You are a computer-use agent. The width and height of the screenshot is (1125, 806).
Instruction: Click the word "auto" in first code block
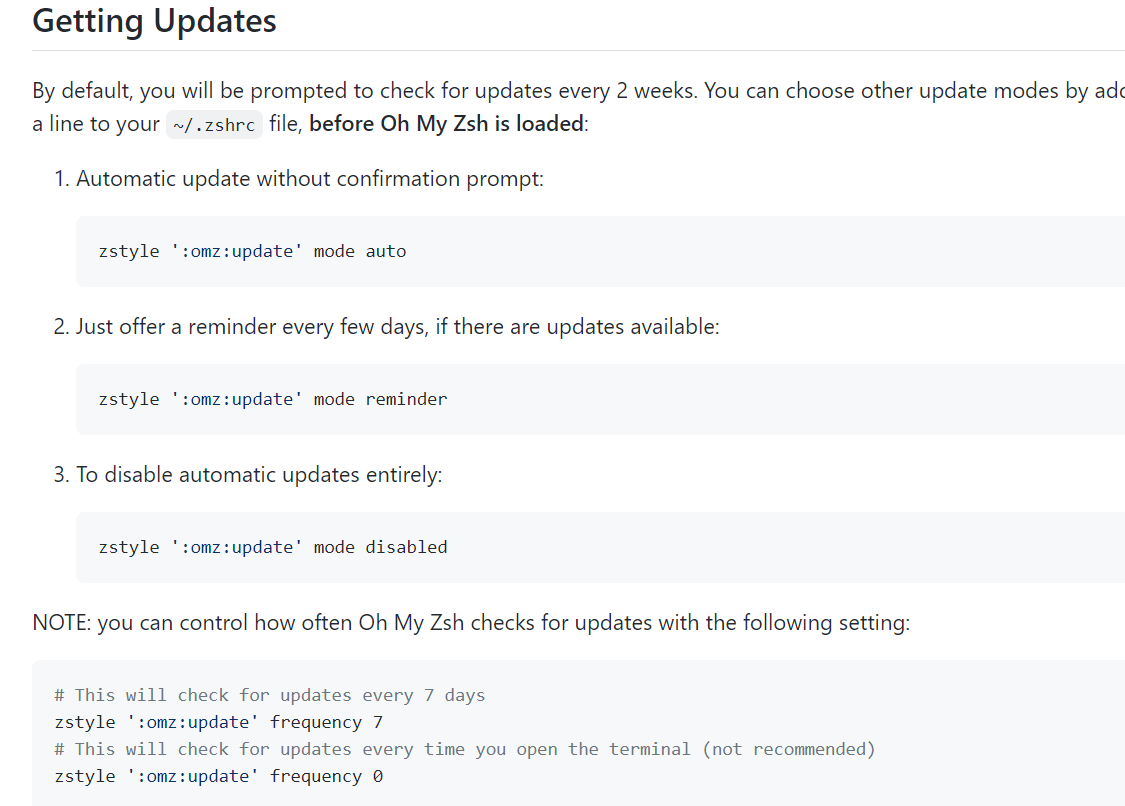click(x=386, y=251)
